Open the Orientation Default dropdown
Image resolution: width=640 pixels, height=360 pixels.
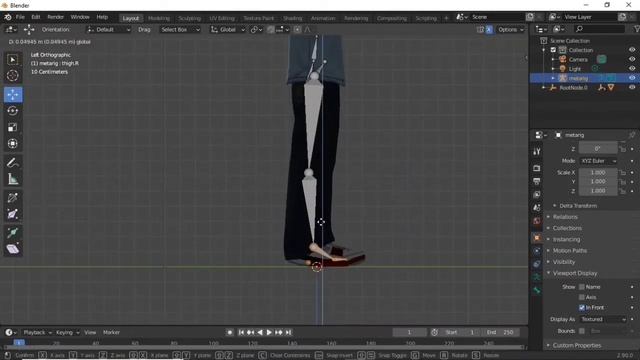[108, 29]
